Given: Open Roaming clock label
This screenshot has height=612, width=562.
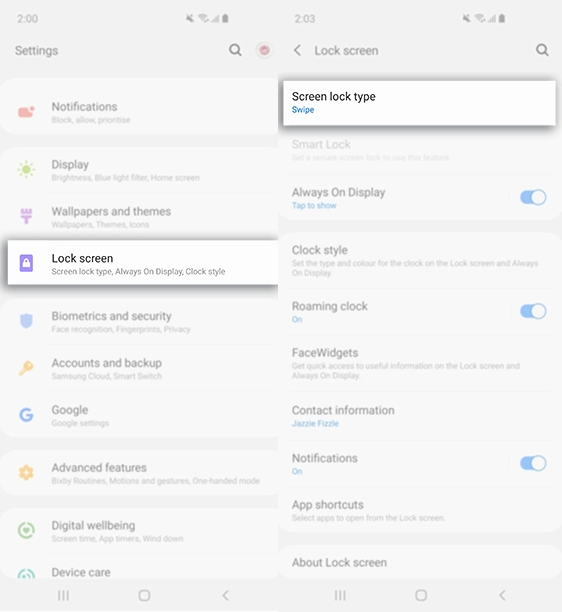Looking at the screenshot, I should click(x=330, y=306).
